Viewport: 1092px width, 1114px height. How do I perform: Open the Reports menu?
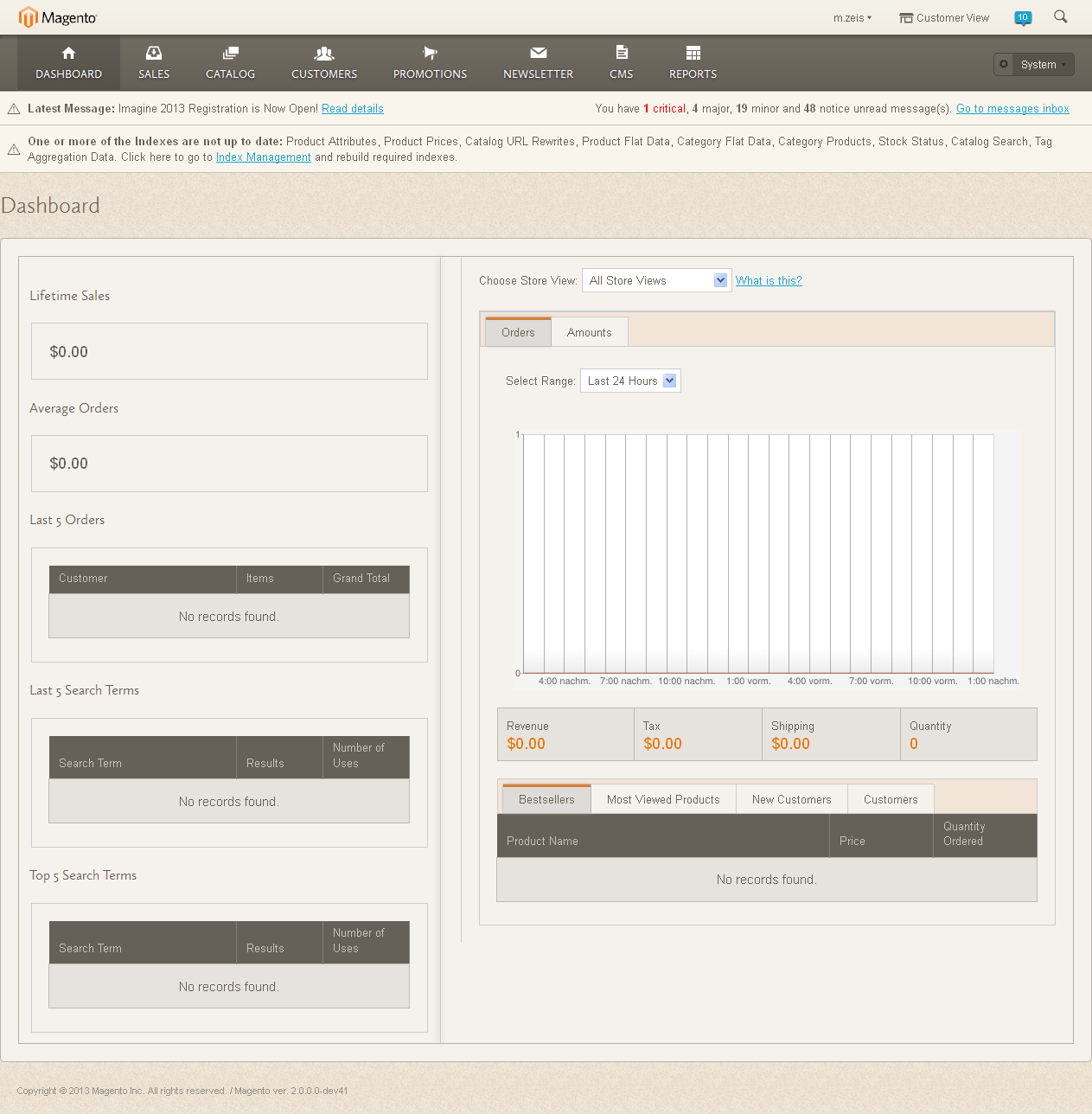[693, 63]
